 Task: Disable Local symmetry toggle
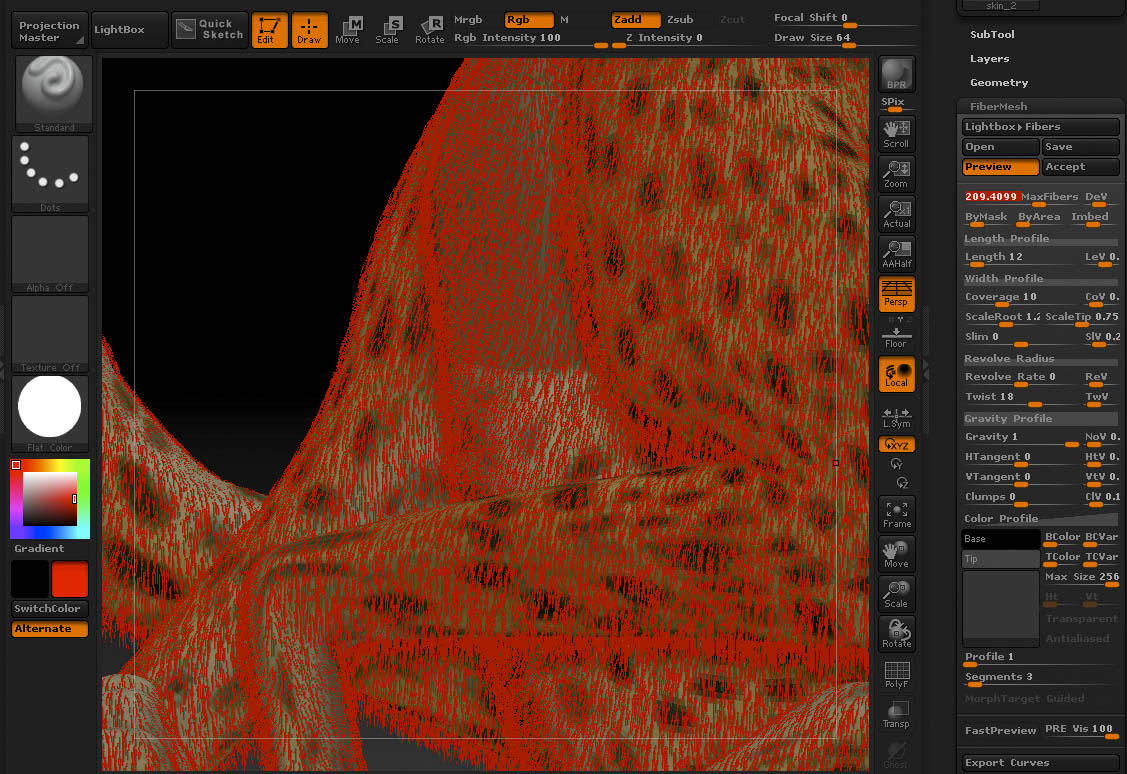[896, 374]
